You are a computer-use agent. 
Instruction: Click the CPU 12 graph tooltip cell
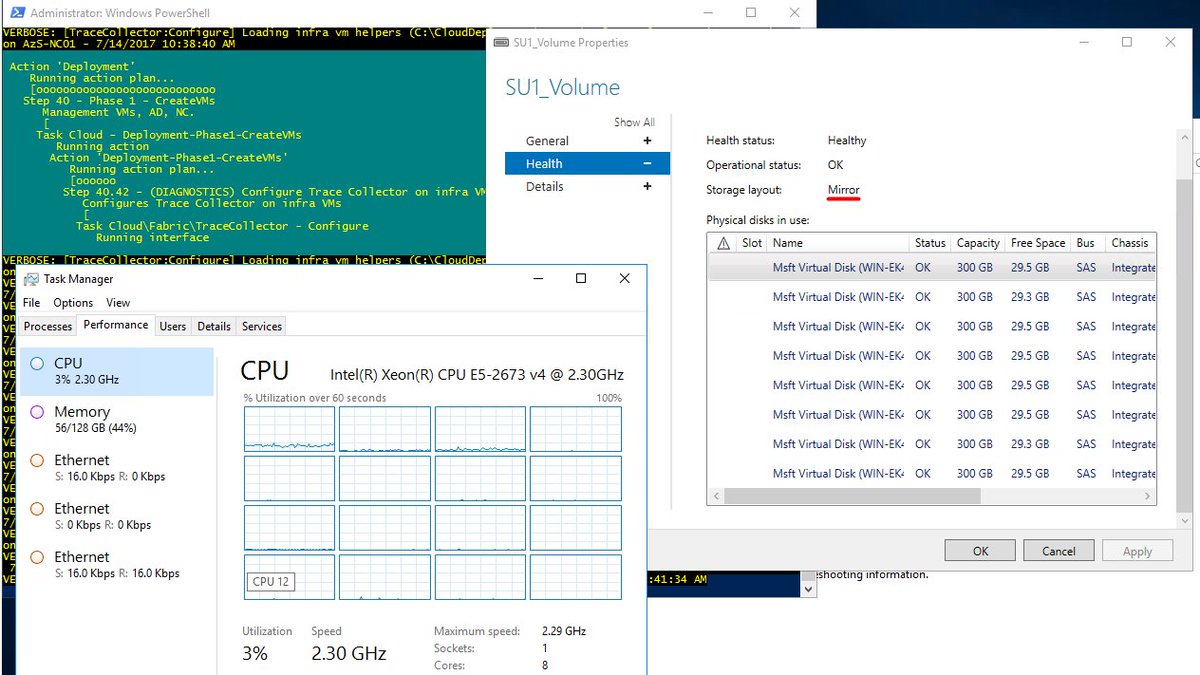point(270,581)
